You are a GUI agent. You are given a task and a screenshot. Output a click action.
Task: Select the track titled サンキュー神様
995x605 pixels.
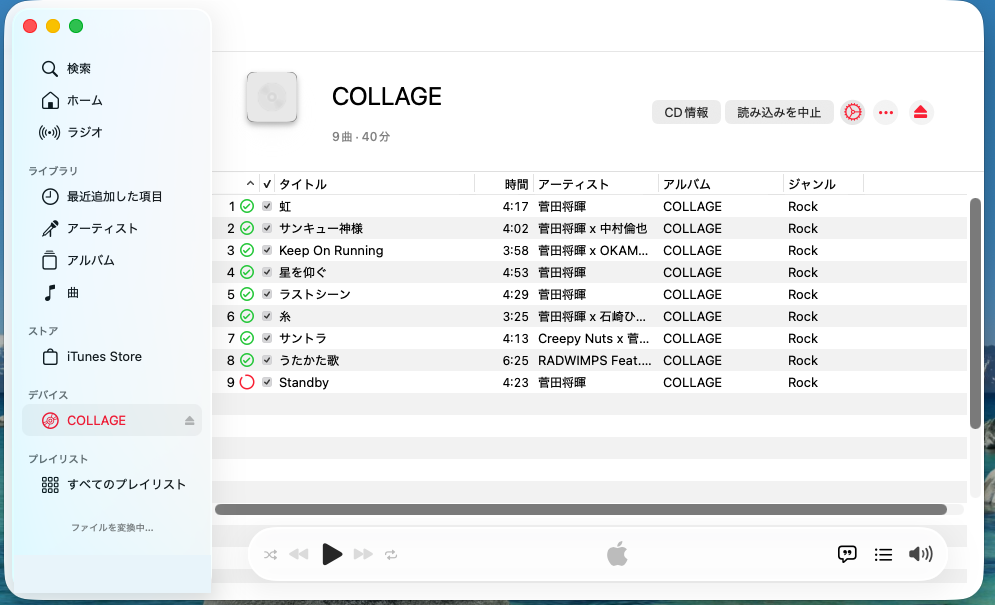321,228
